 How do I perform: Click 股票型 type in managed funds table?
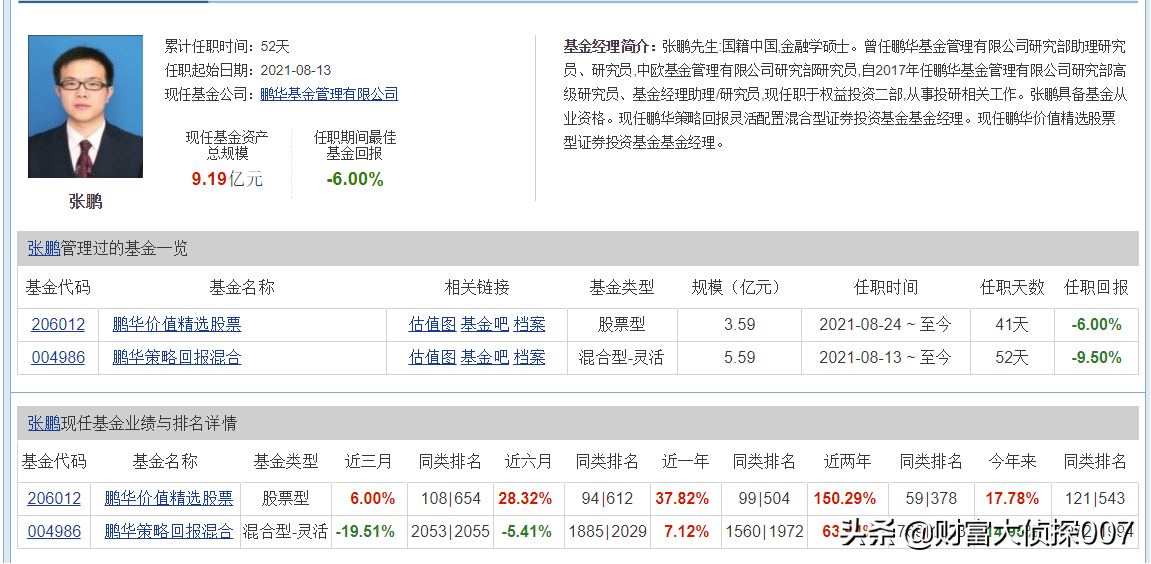[x=622, y=325]
